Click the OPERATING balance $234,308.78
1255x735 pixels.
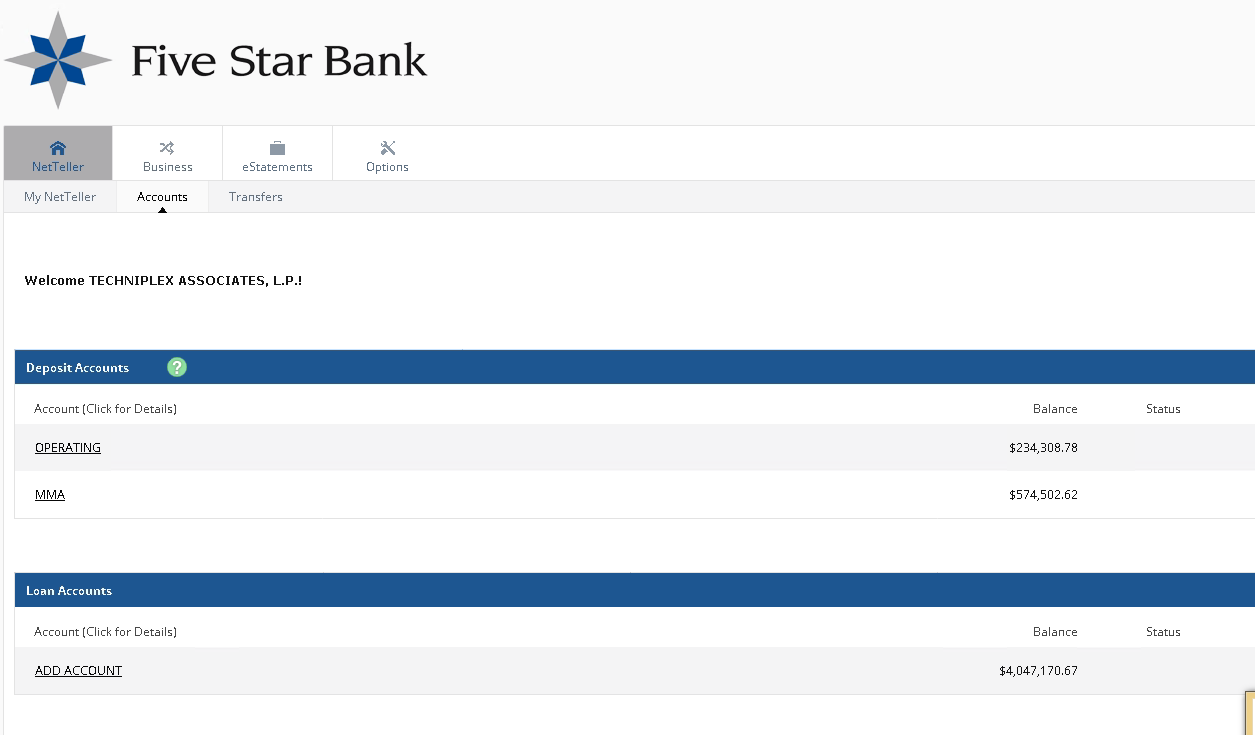[x=1043, y=447]
